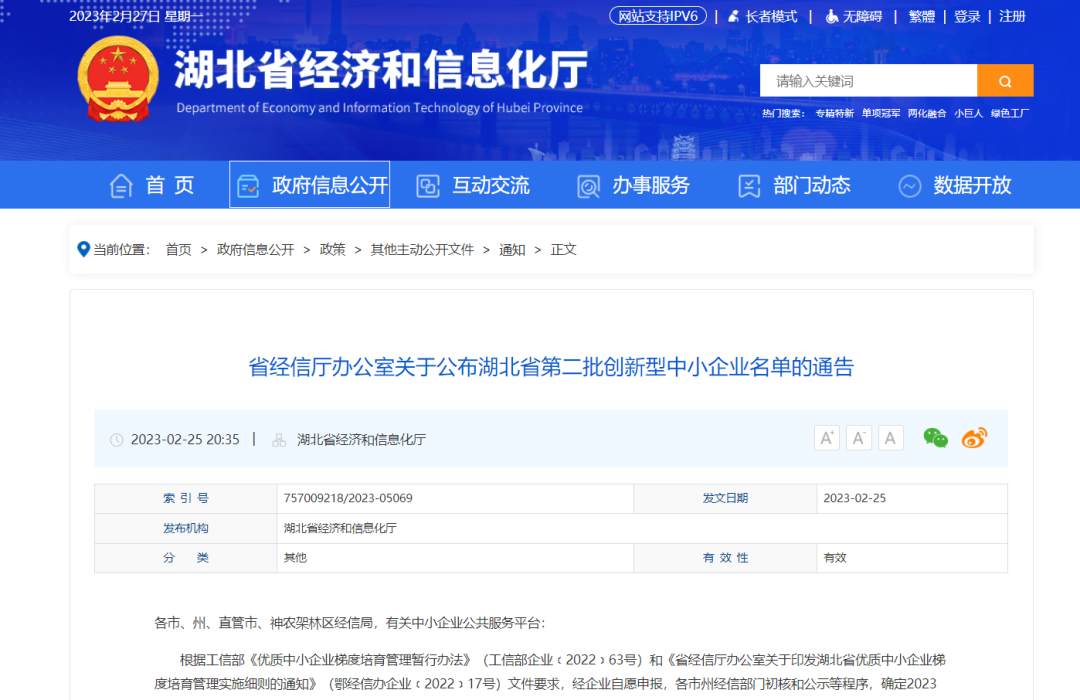Click the national emblem logo

pos(118,78)
